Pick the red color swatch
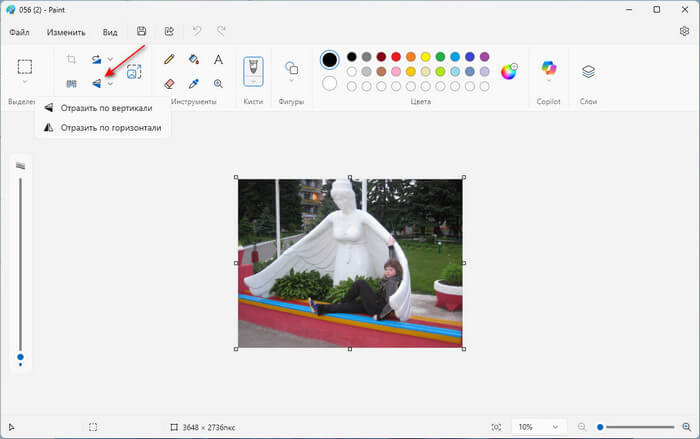Screen dimensions: 700x439 click(x=397, y=57)
